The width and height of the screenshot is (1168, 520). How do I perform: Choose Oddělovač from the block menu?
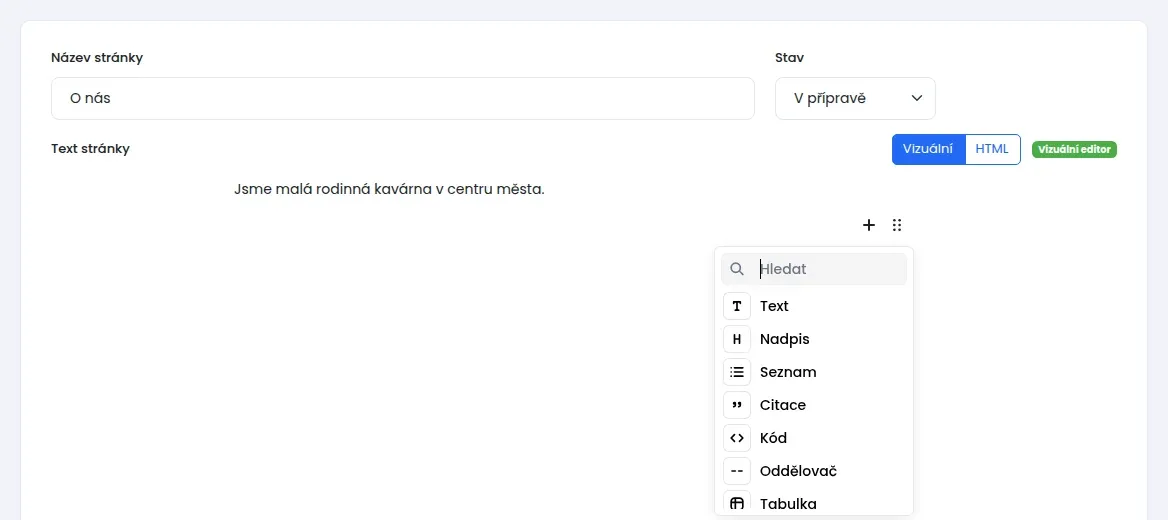coord(813,471)
